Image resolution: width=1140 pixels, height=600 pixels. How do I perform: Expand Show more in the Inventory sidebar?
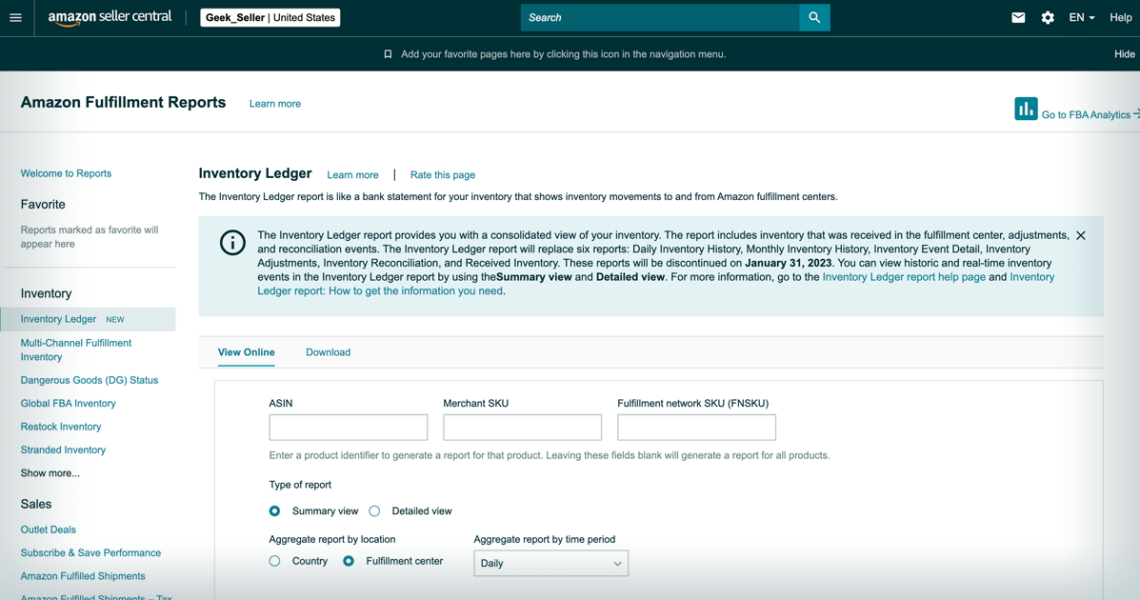click(50, 472)
